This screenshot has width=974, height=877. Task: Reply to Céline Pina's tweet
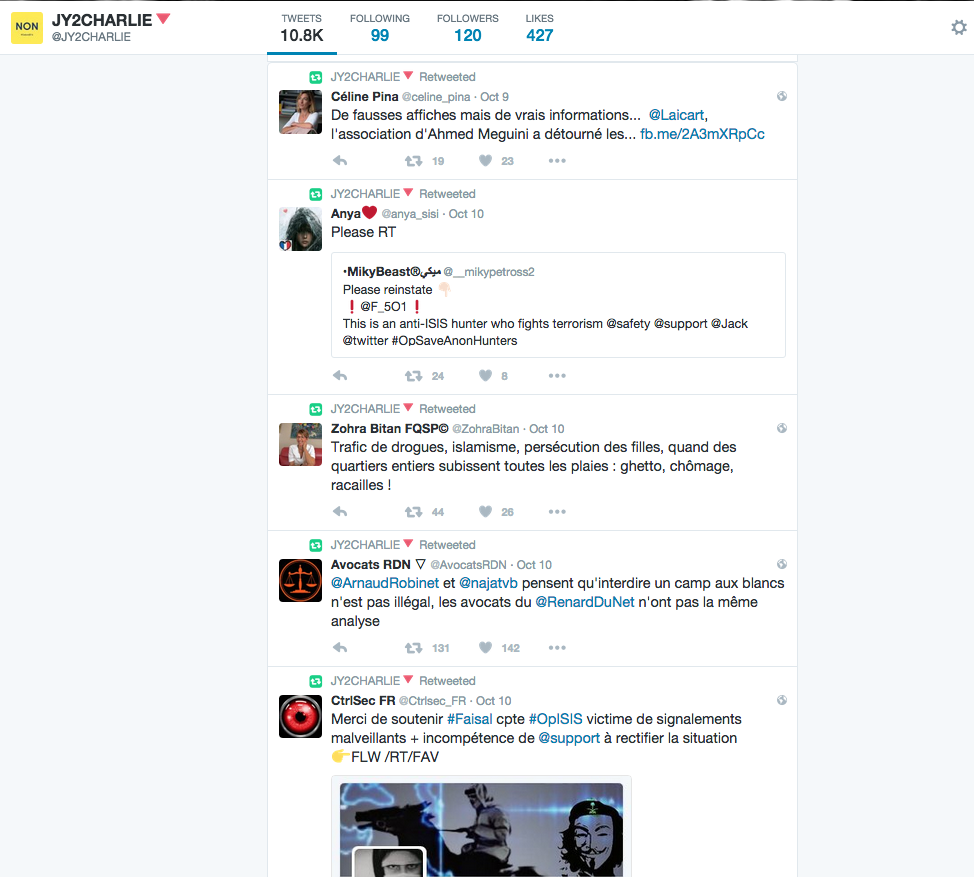coord(340,161)
